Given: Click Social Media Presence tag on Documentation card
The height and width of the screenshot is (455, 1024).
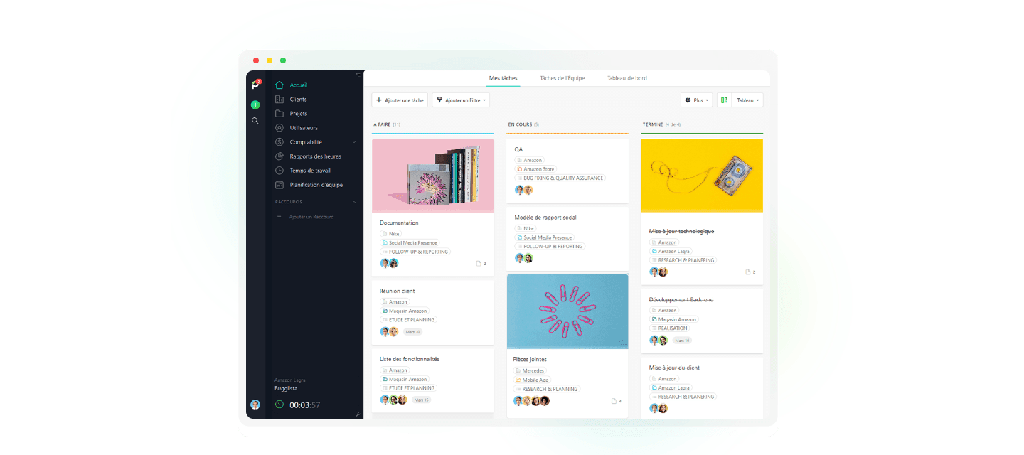Looking at the screenshot, I should click(410, 242).
